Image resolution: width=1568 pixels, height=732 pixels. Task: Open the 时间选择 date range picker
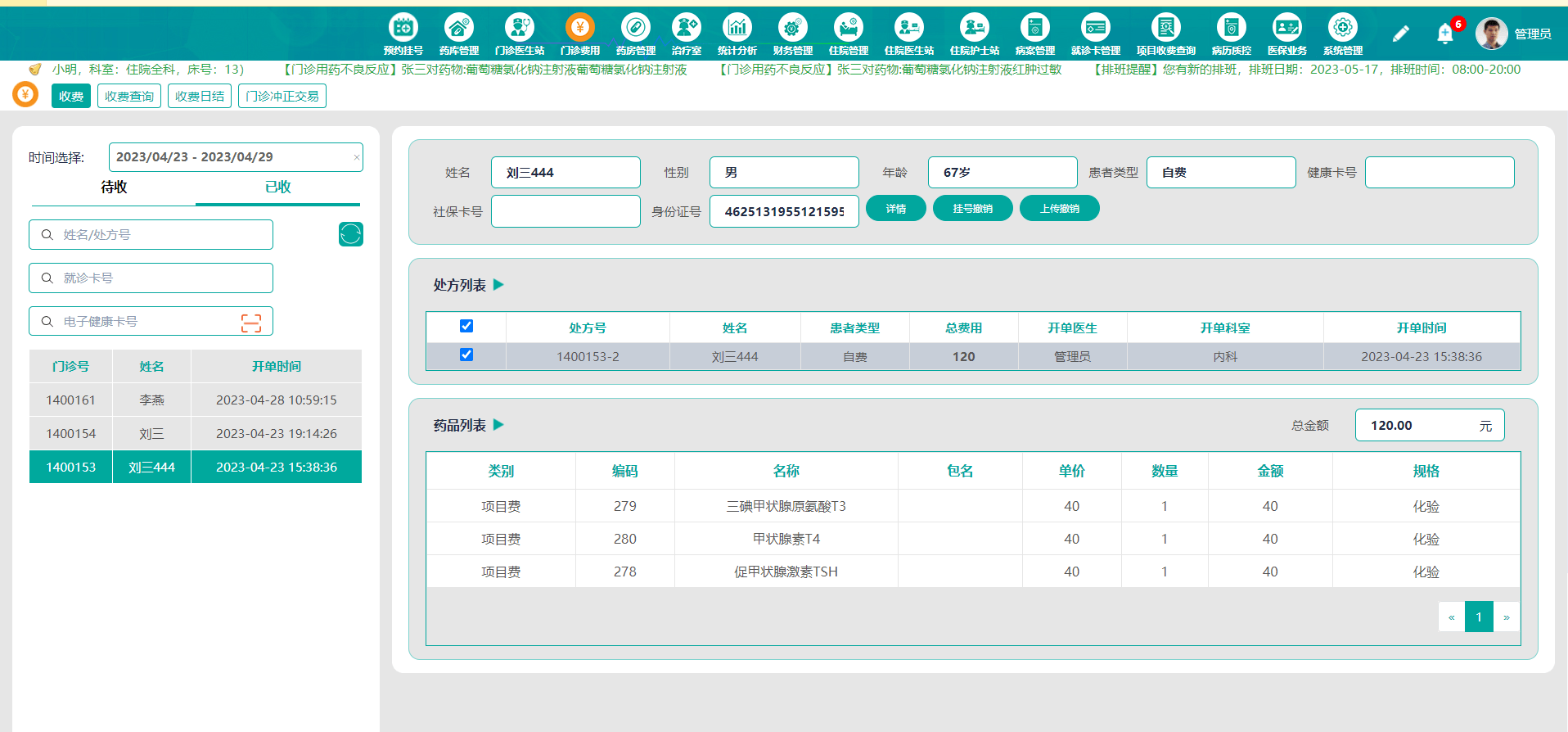tap(232, 157)
